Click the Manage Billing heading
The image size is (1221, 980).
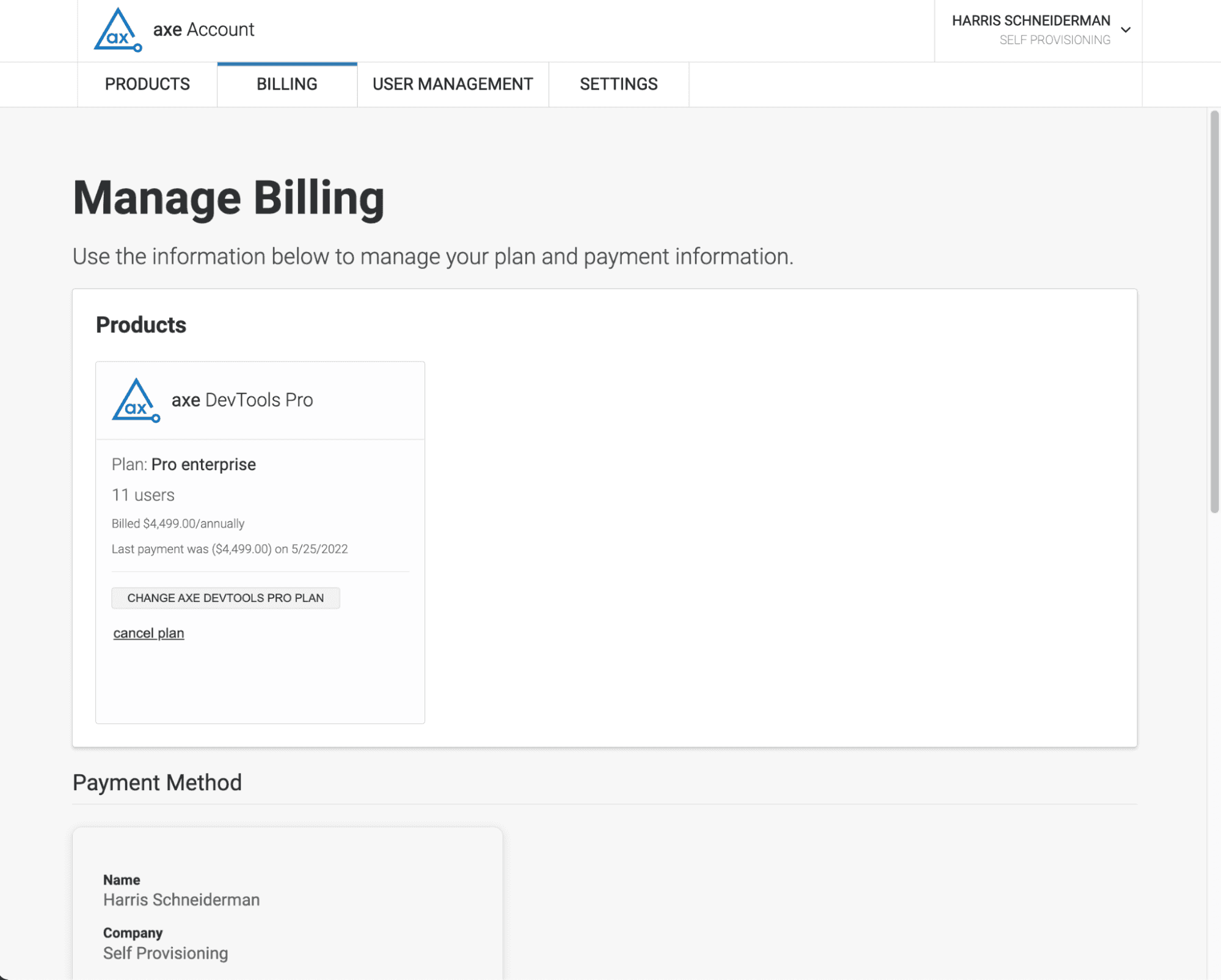tap(228, 198)
